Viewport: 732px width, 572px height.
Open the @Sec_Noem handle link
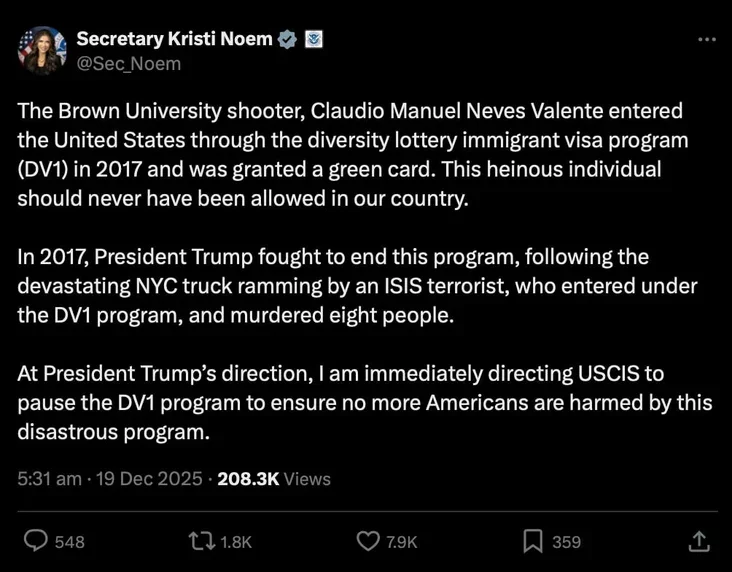pyautogui.click(x=128, y=62)
